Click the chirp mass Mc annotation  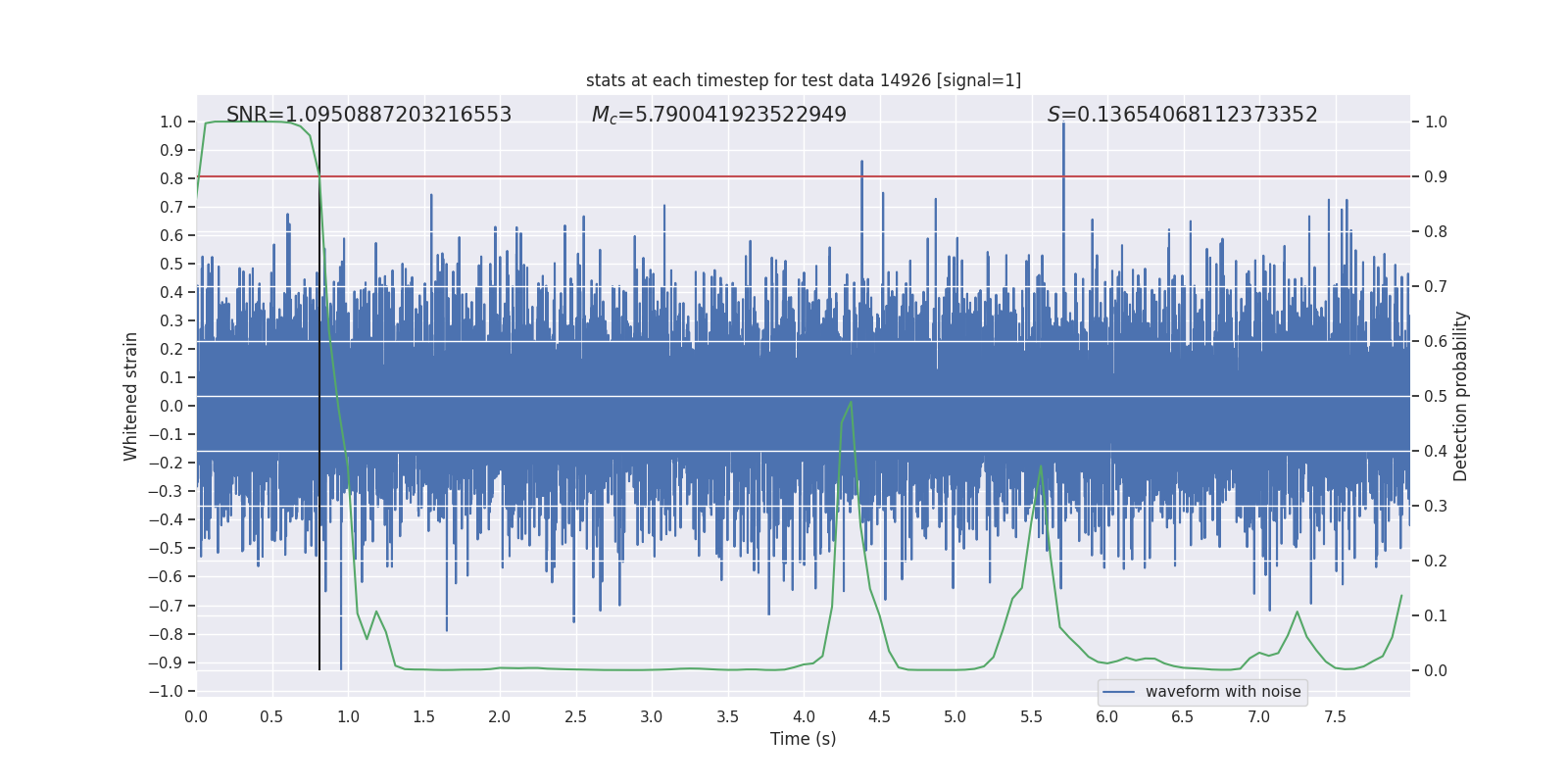[x=718, y=115]
